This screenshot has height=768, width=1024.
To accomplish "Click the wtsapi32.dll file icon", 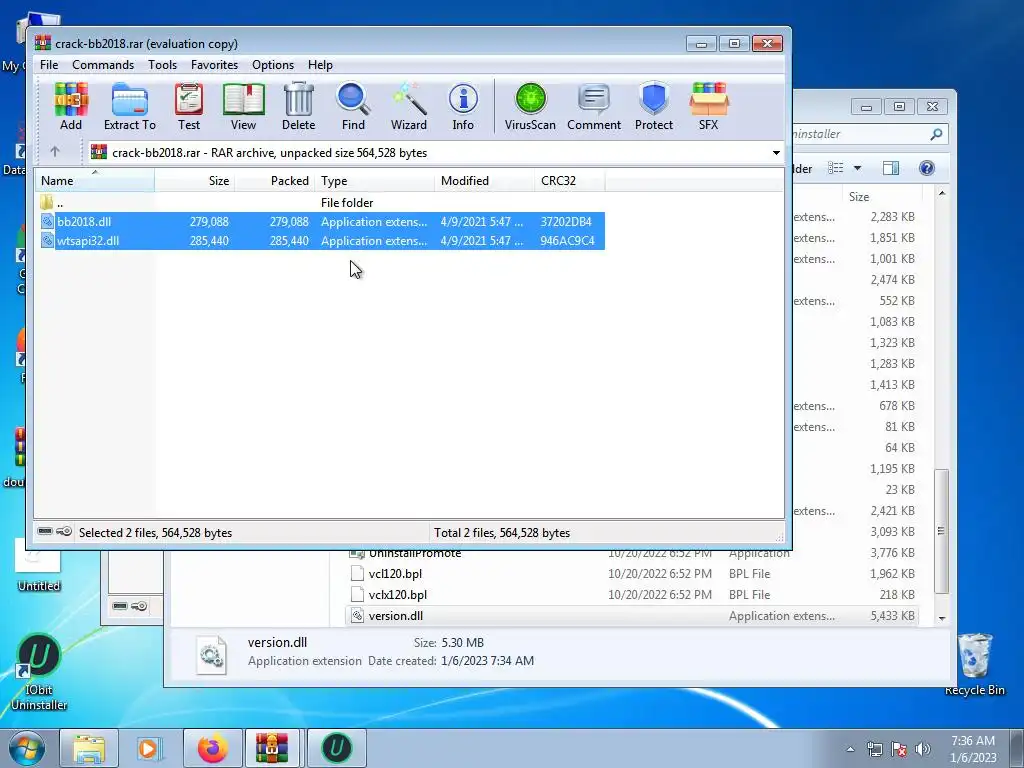I will tap(47, 240).
